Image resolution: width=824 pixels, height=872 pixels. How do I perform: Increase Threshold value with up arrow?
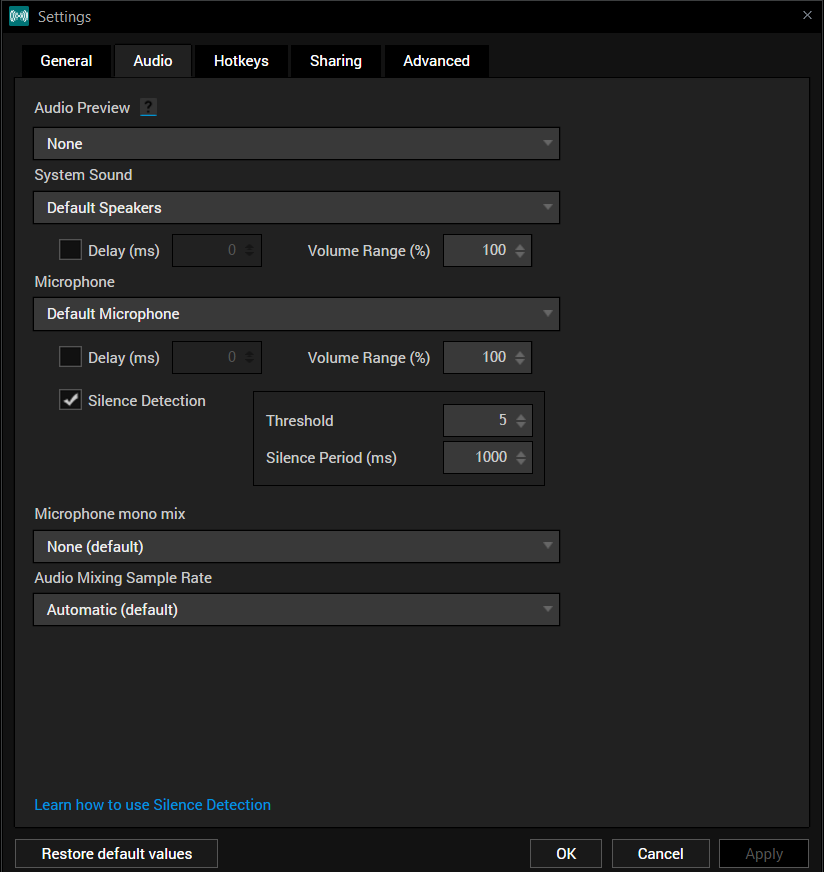click(520, 416)
